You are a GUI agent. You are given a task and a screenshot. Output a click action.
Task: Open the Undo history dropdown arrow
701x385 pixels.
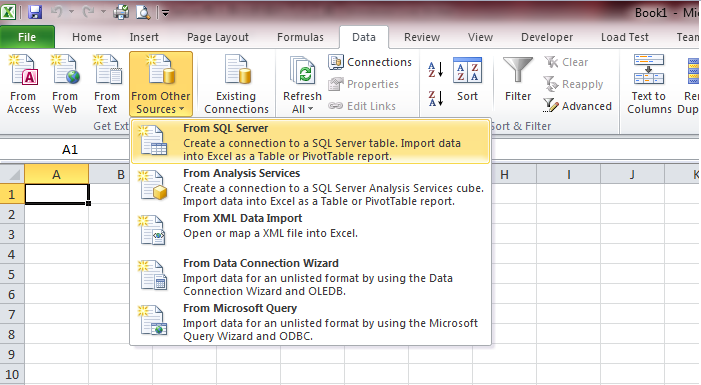pos(72,12)
